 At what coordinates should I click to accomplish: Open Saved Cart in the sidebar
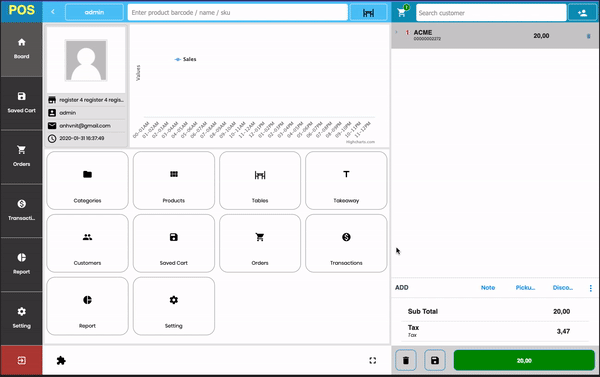21,103
